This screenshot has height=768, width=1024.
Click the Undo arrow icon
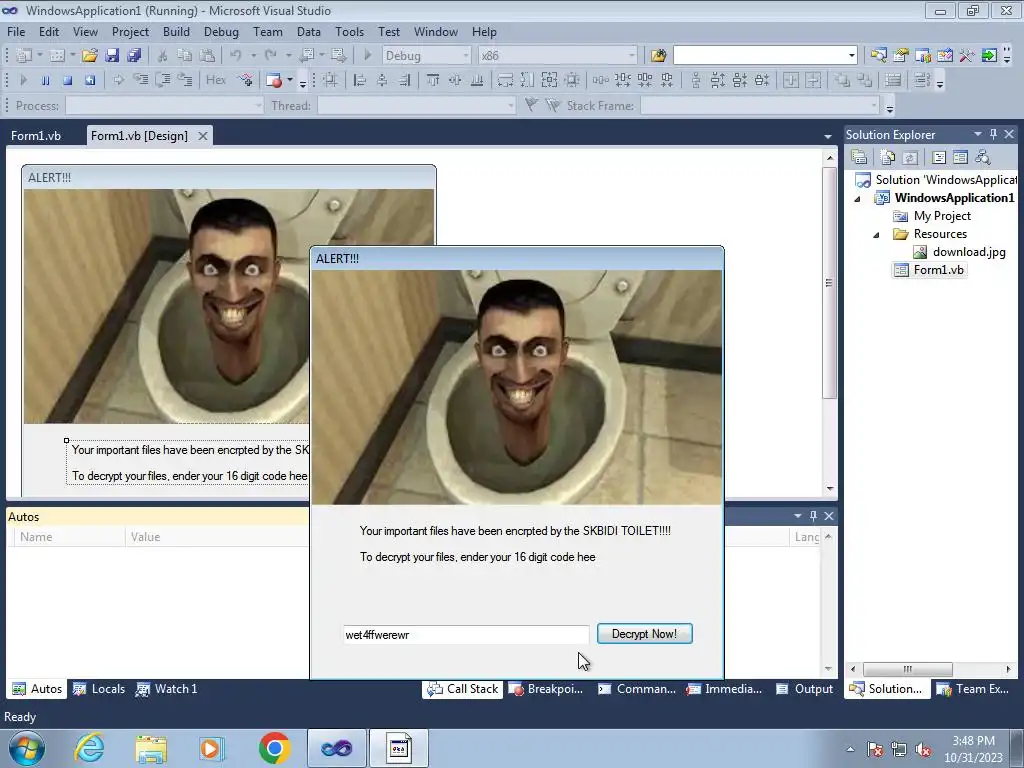[236, 56]
